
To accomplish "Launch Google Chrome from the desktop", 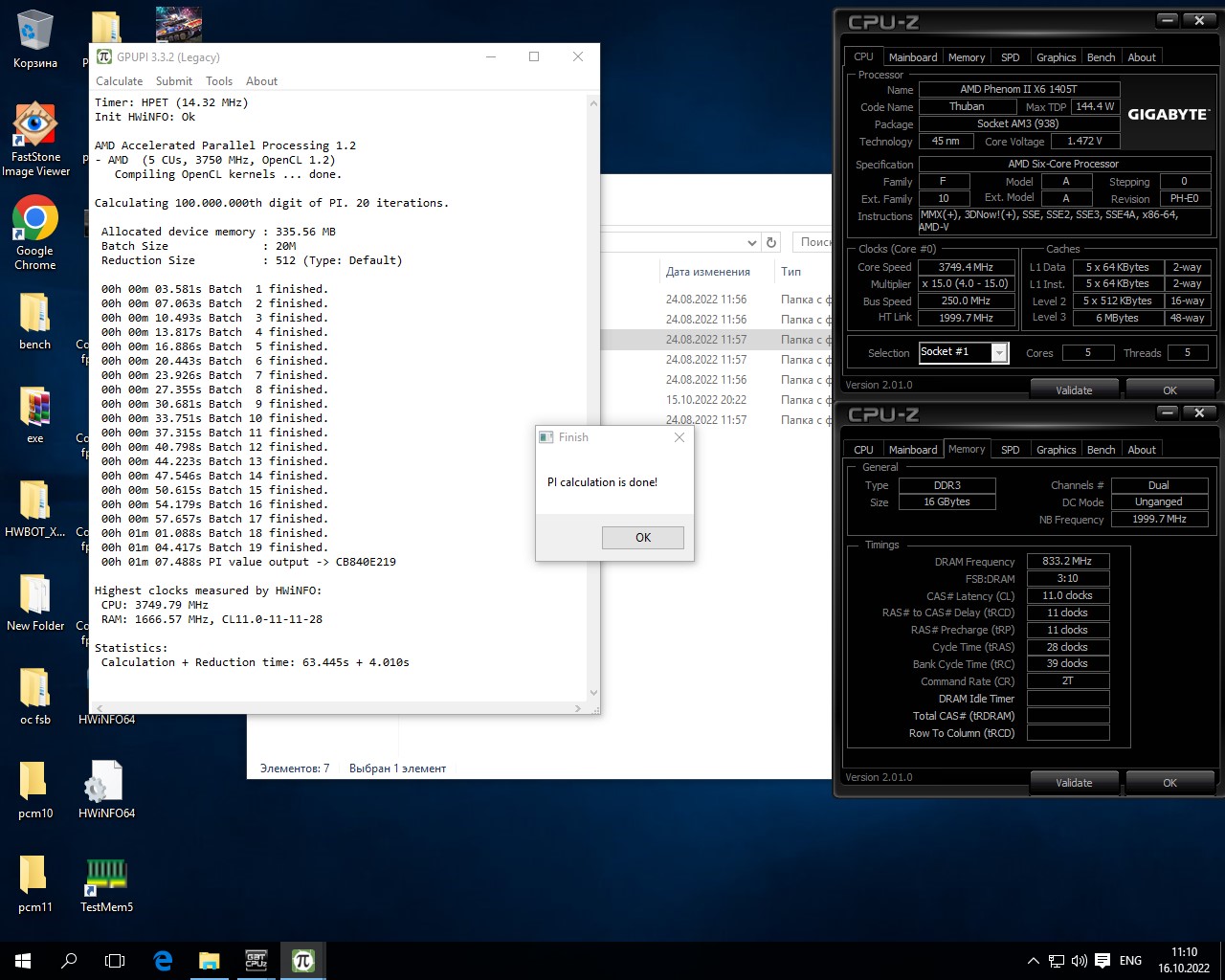I will coord(35,234).
